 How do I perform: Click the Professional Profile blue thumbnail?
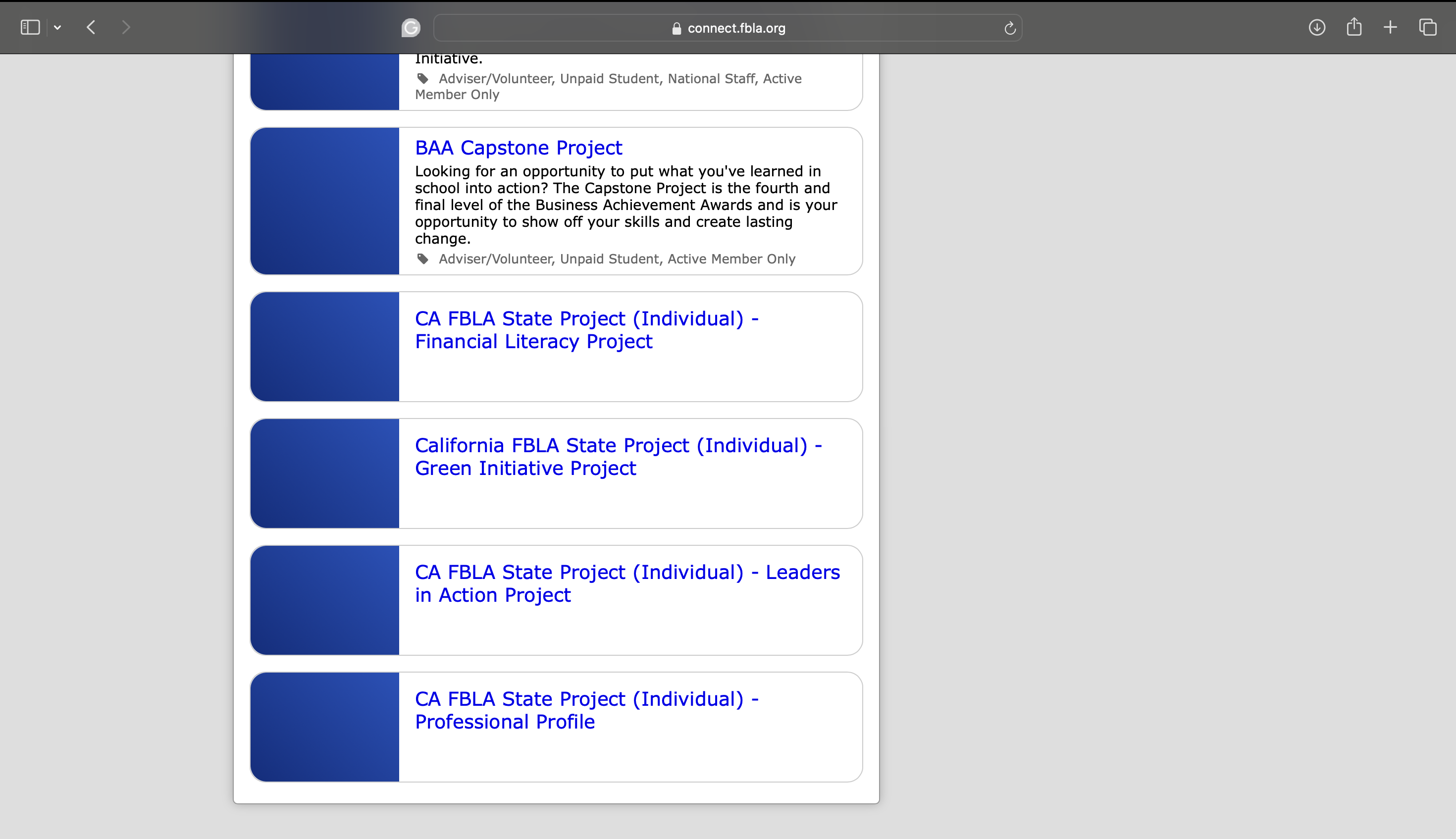pos(325,727)
